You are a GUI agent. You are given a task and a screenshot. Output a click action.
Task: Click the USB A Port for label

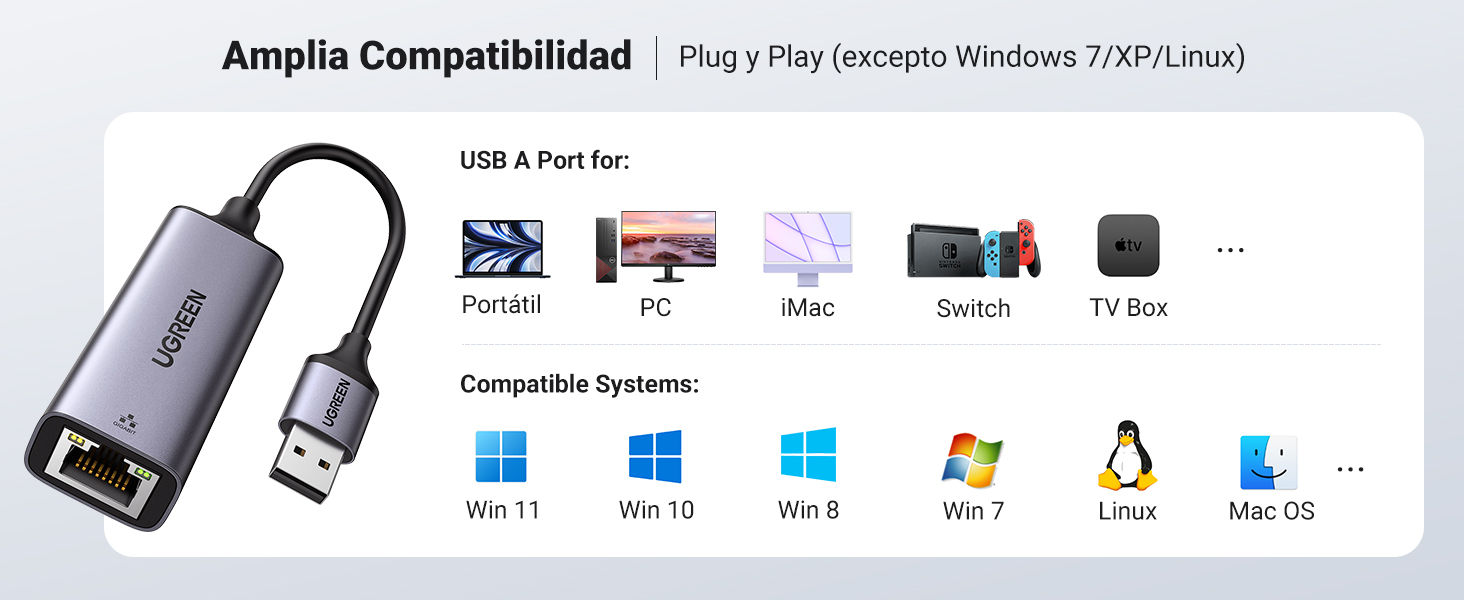545,161
